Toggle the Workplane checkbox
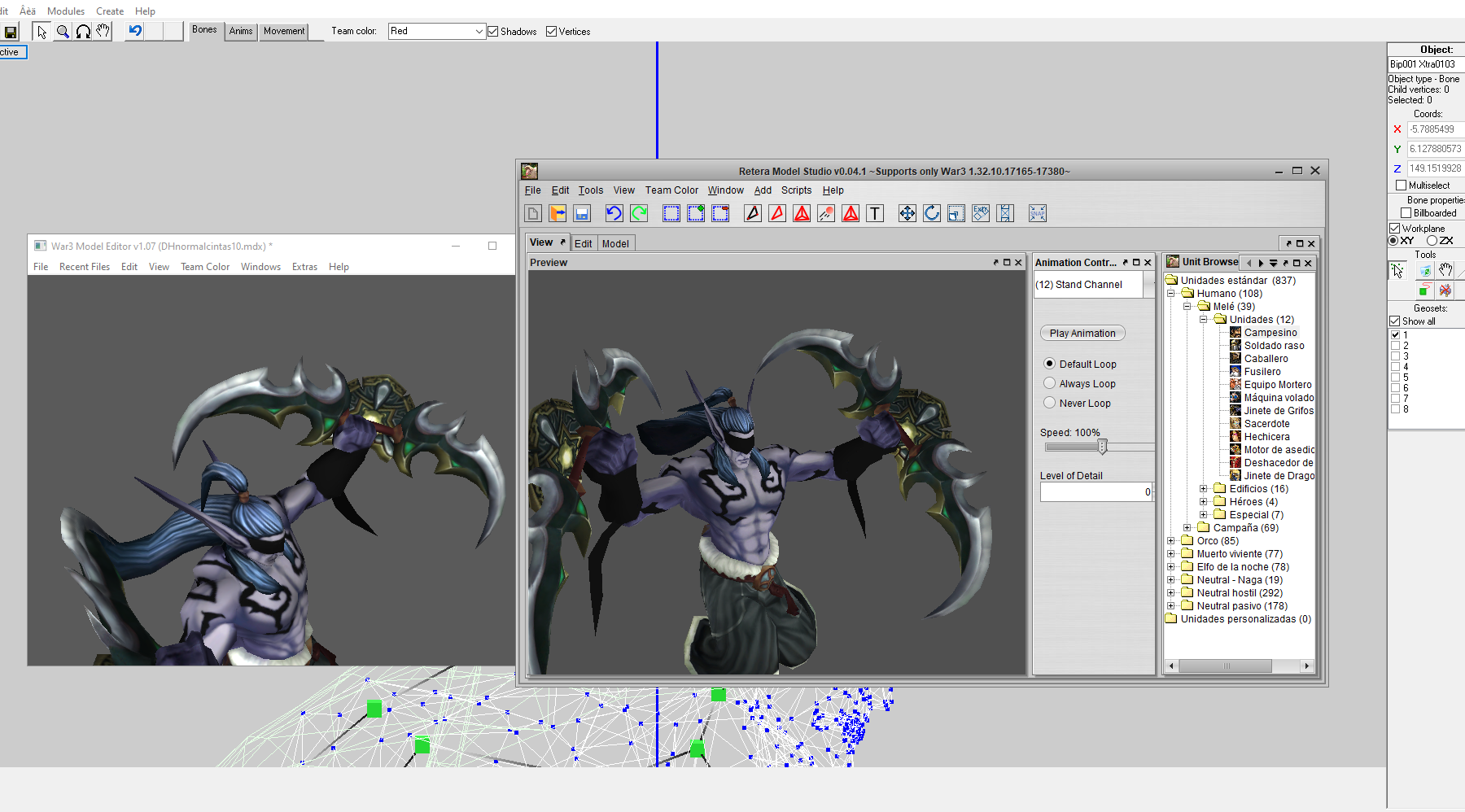The height and width of the screenshot is (812, 1465). pos(1394,229)
